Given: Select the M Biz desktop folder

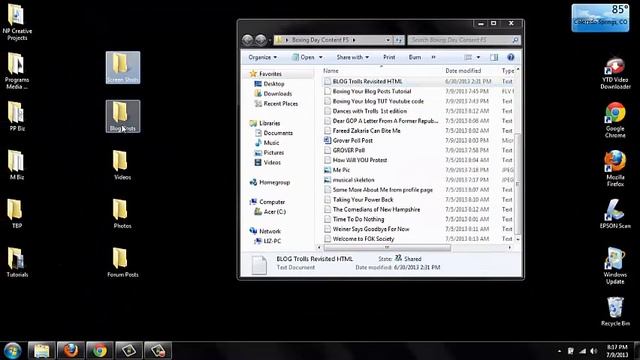Looking at the screenshot, I should 17,165.
